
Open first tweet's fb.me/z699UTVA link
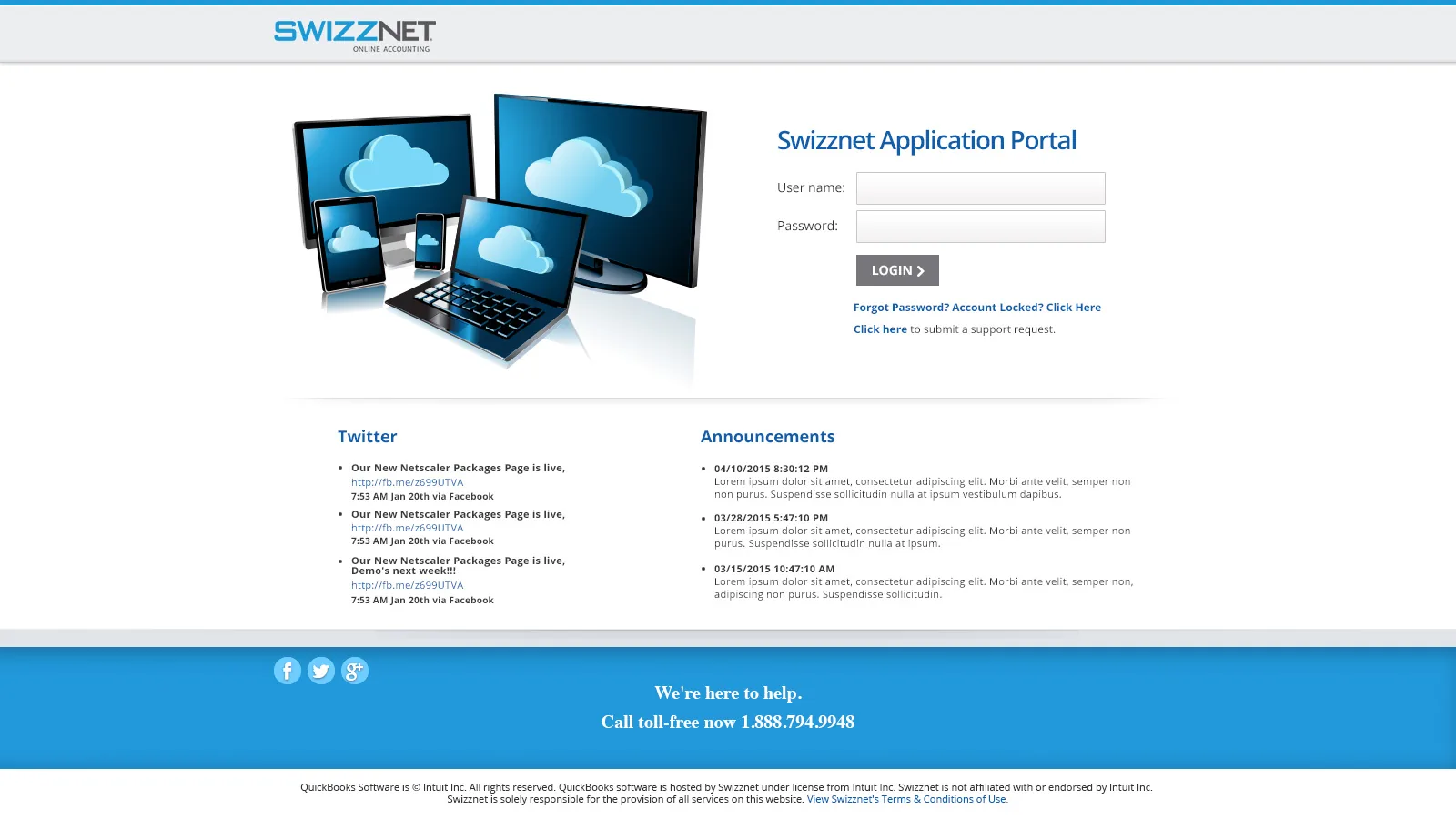[x=408, y=482]
